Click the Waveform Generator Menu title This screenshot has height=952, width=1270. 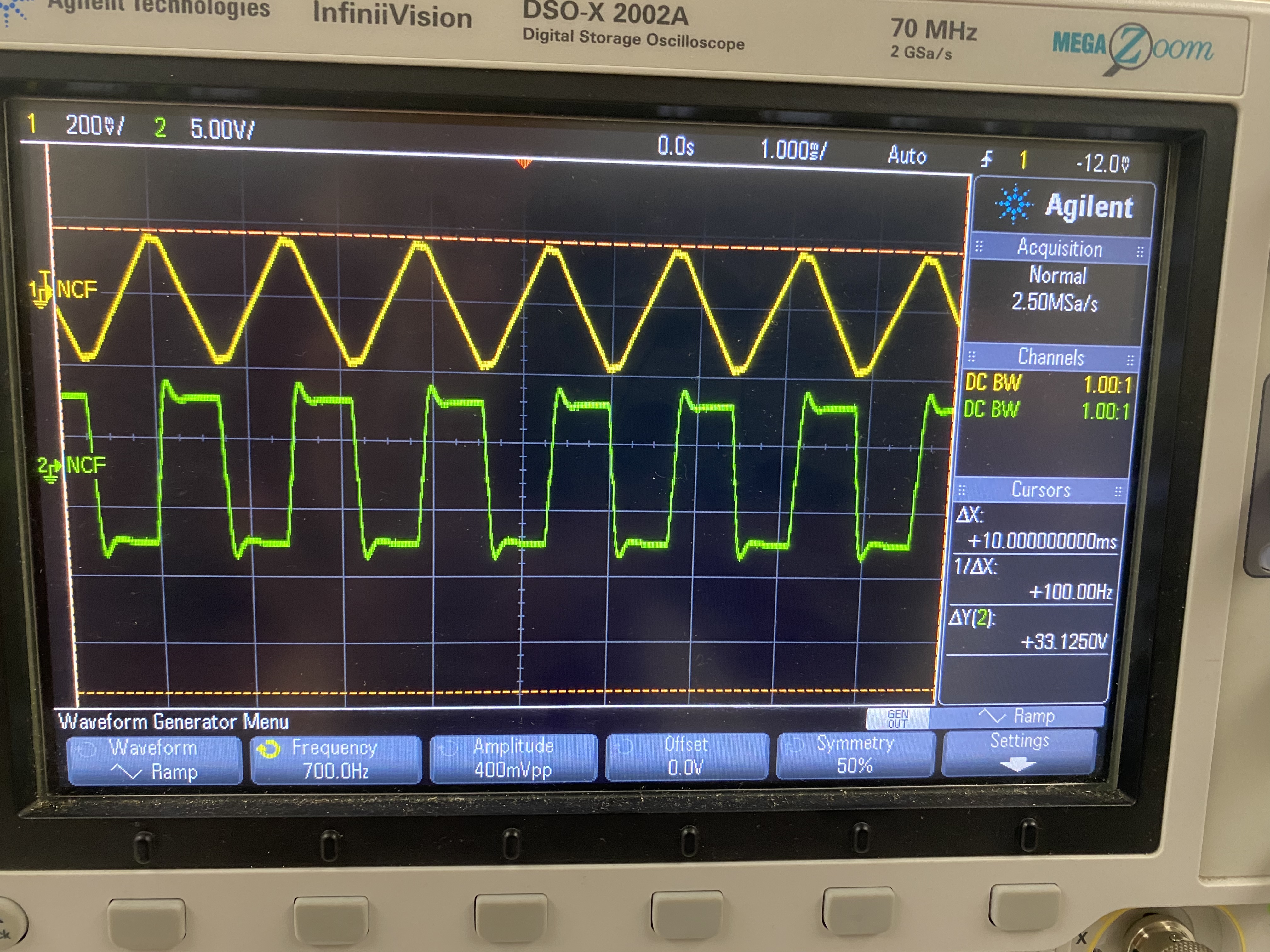173,721
